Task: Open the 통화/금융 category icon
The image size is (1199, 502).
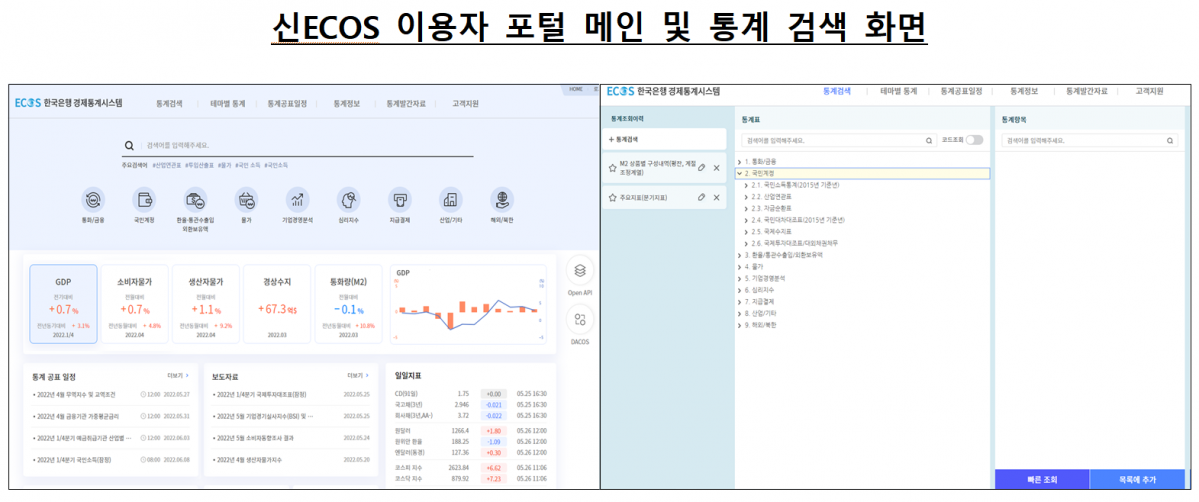Action: point(93,200)
